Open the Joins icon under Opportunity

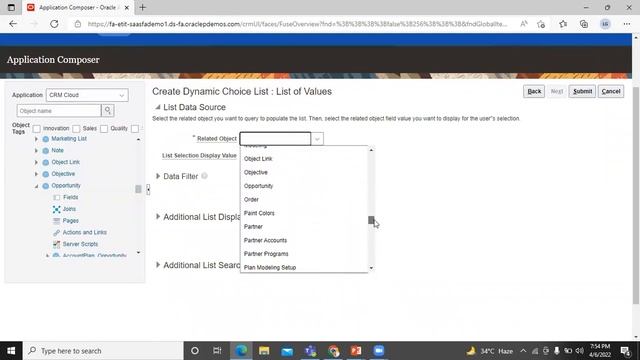pyautogui.click(x=57, y=209)
